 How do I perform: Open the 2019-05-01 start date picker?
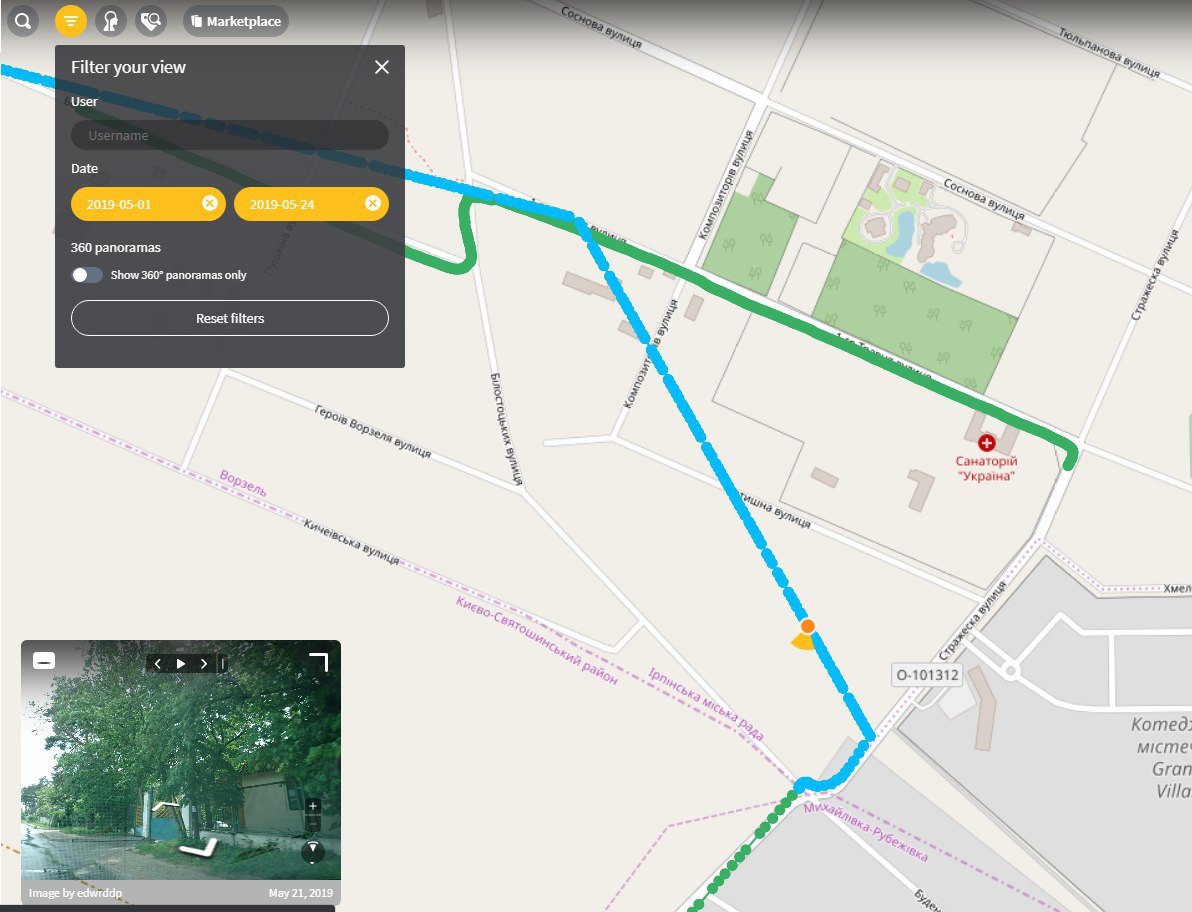point(135,204)
